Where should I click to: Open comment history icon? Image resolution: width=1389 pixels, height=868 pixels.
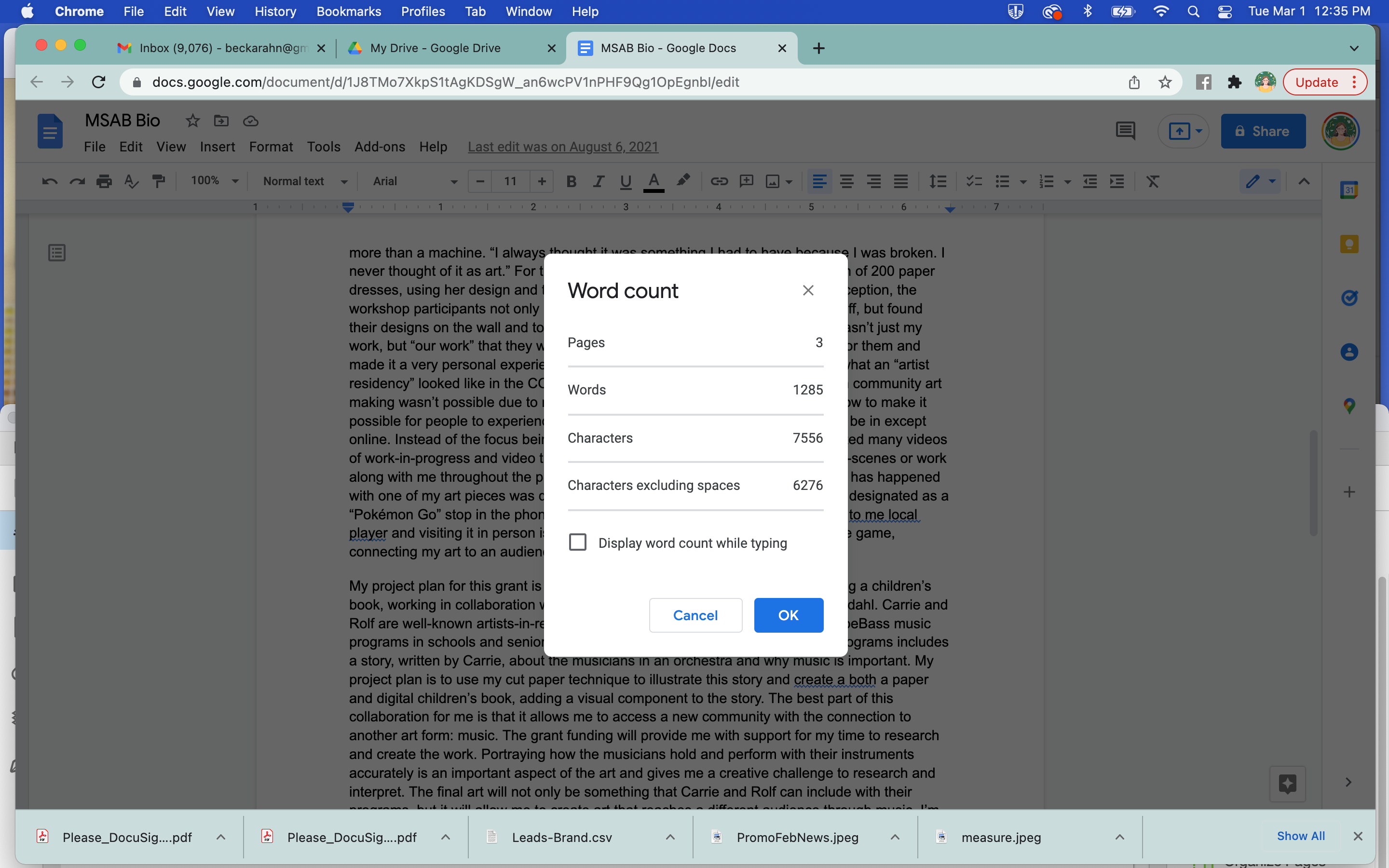pyautogui.click(x=1125, y=131)
